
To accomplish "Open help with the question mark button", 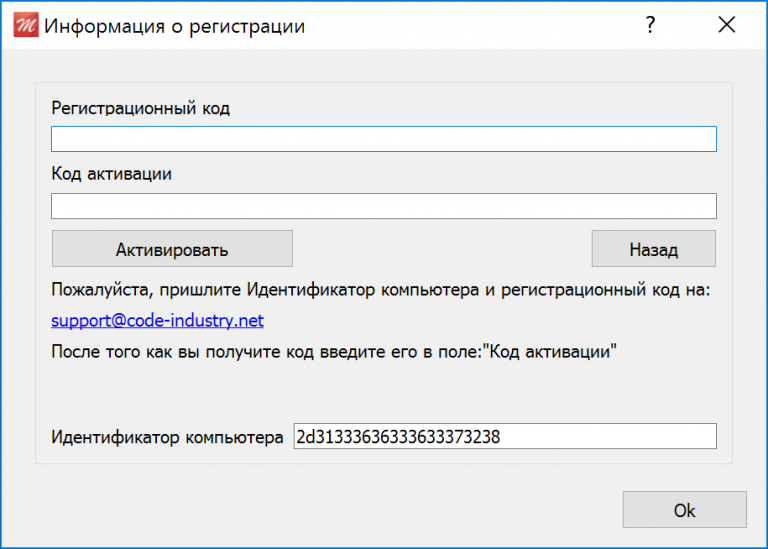I will pos(650,25).
